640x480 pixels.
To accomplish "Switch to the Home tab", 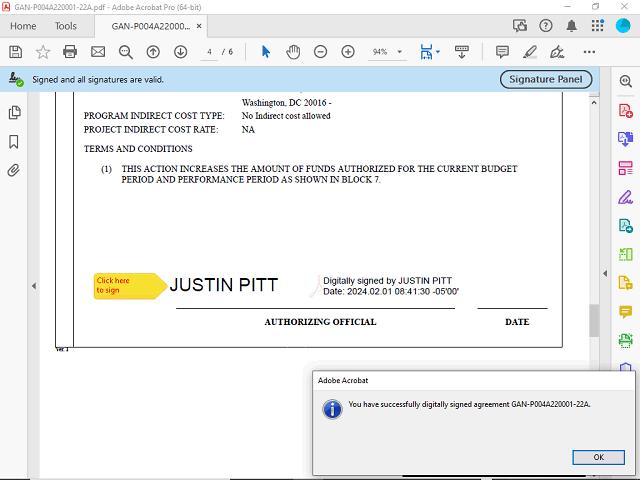I will point(23,26).
